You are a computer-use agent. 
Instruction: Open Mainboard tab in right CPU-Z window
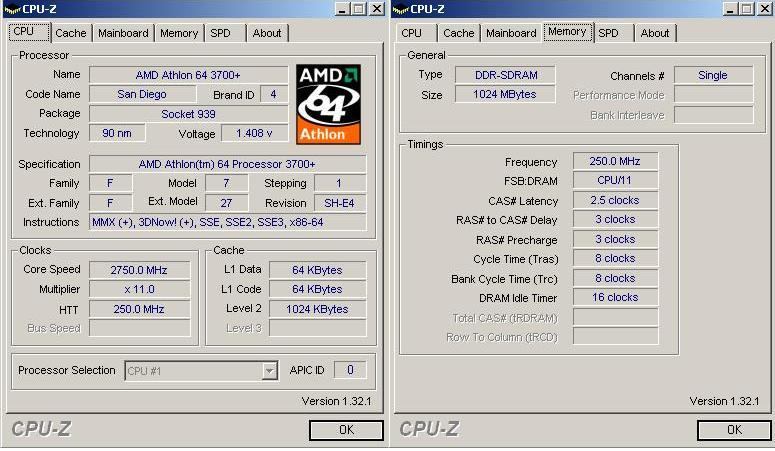point(511,33)
